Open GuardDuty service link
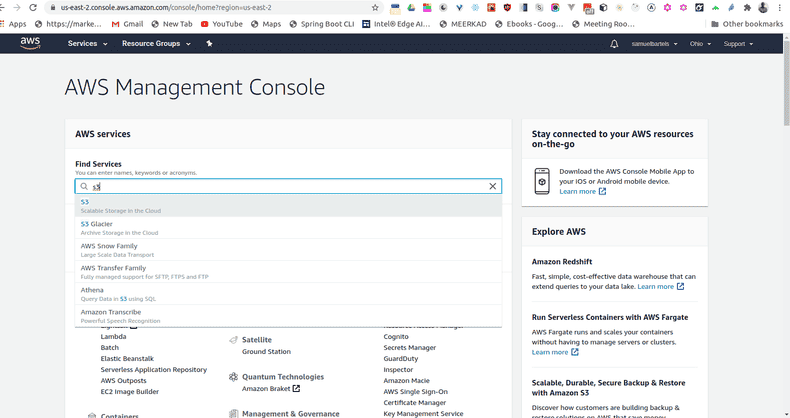Viewport: 790px width, 418px height. 401,359
